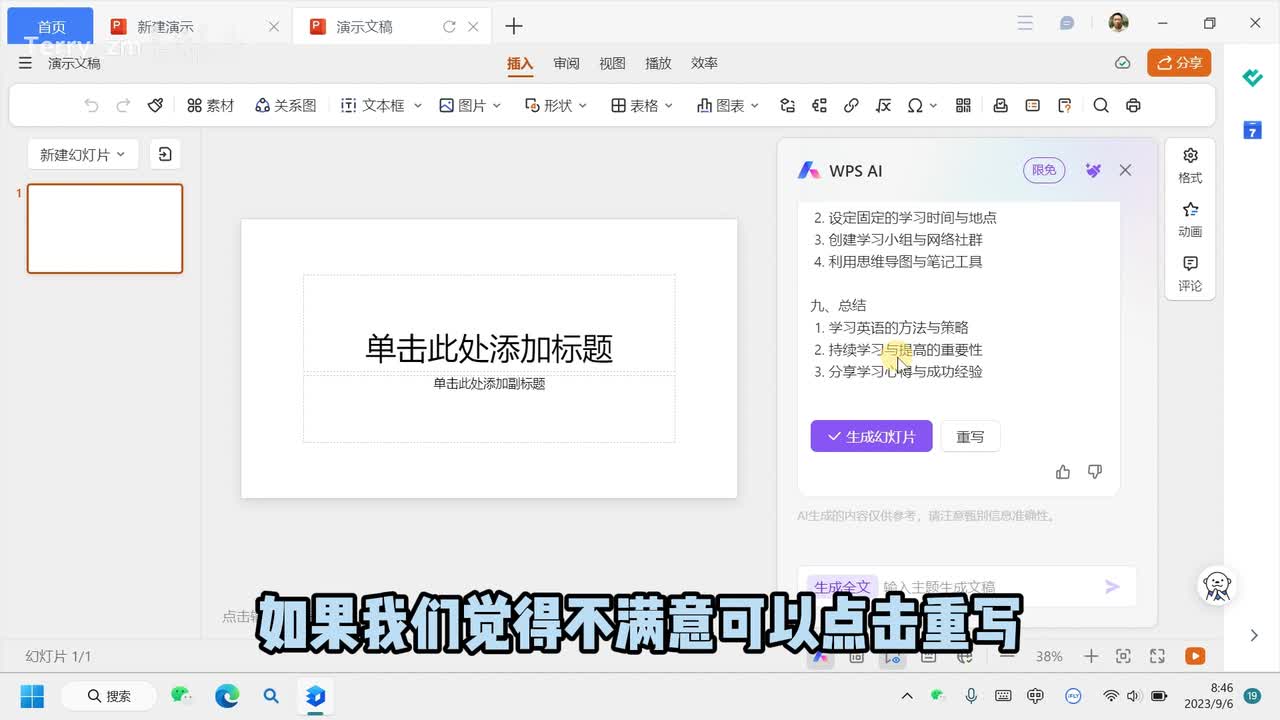Screen dimensions: 1280x720
Task: Open the 动画 animation panel
Action: click(x=1190, y=219)
